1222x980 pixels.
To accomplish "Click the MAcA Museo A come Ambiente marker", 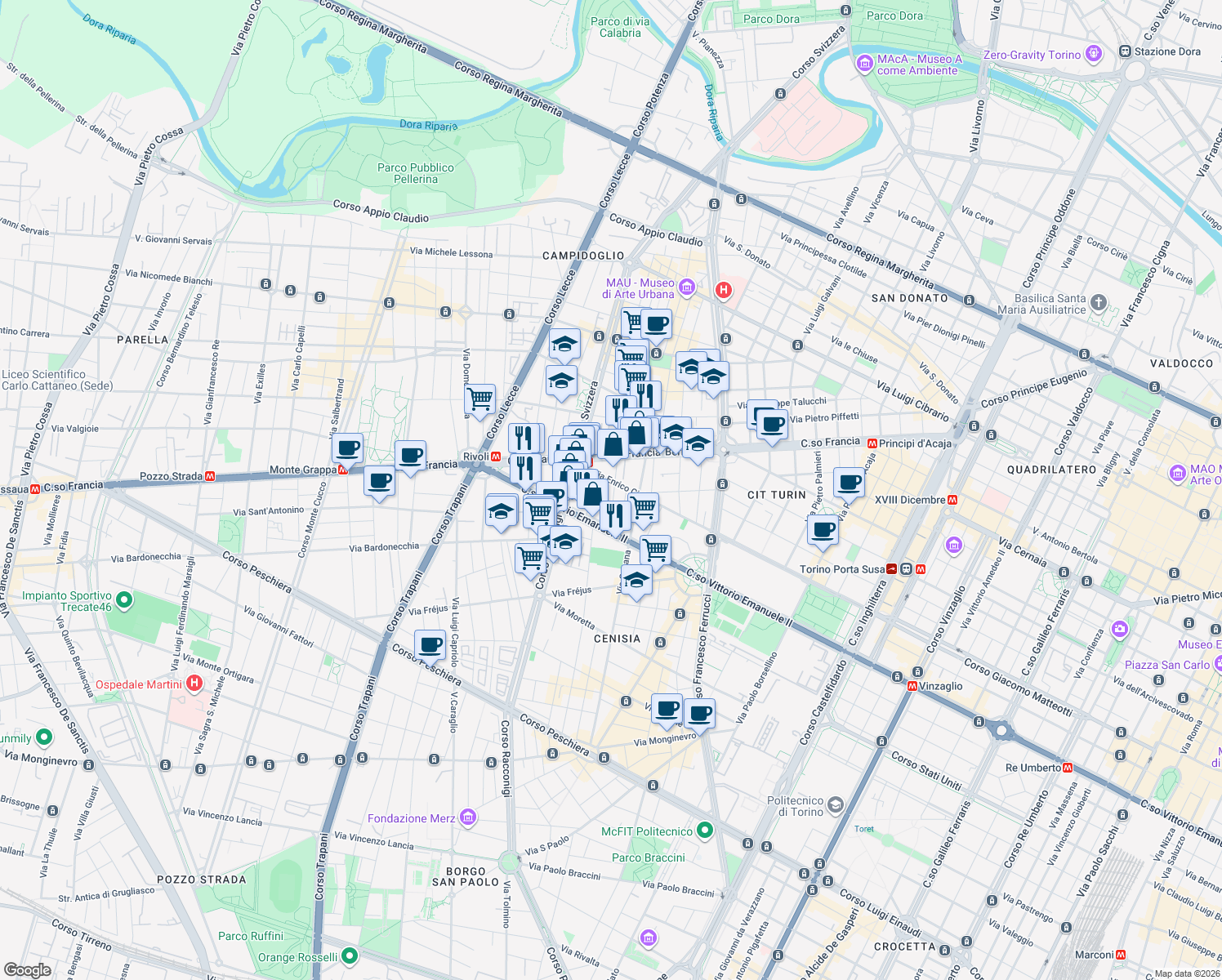I will point(863,63).
